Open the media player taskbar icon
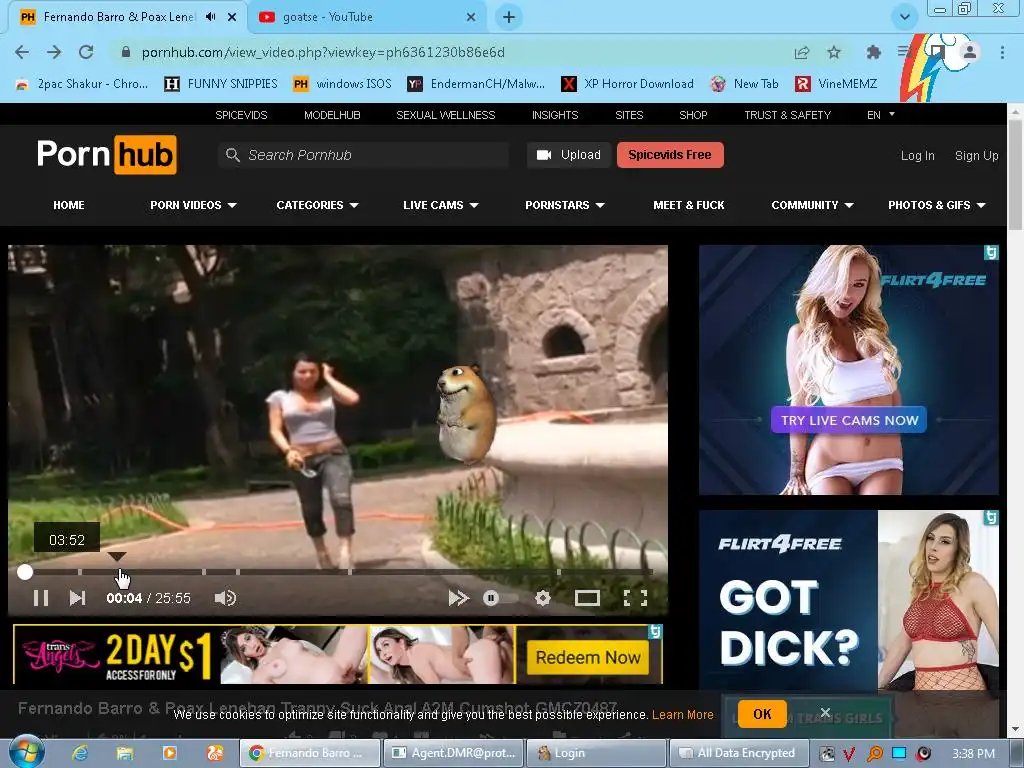 tap(169, 753)
